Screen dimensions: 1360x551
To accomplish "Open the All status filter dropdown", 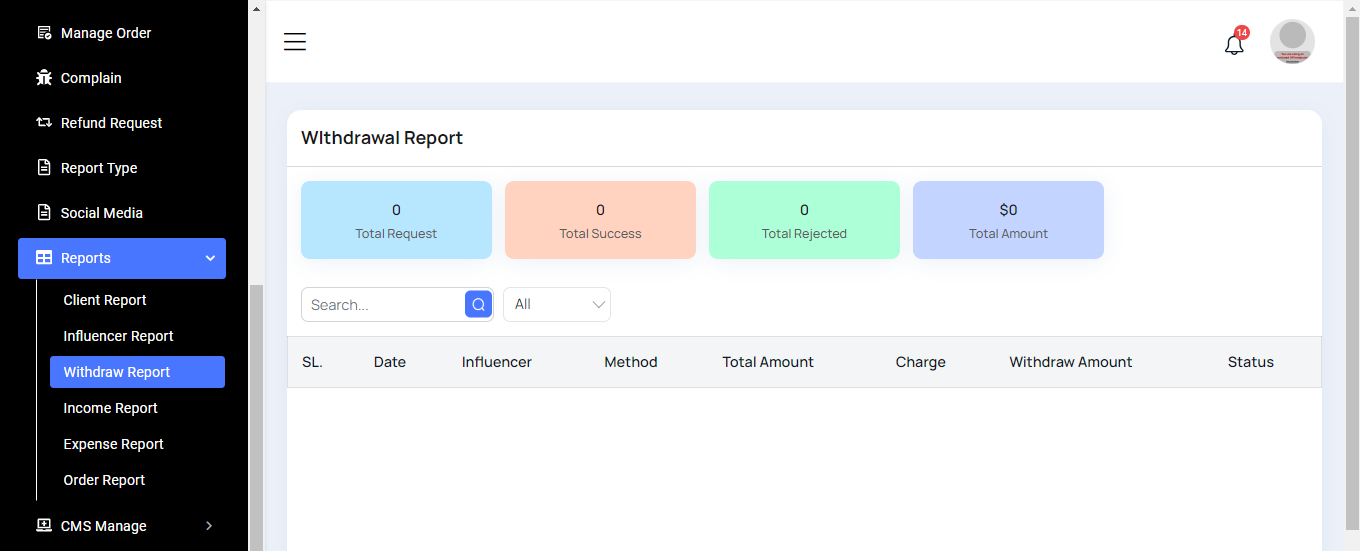I will 557,305.
